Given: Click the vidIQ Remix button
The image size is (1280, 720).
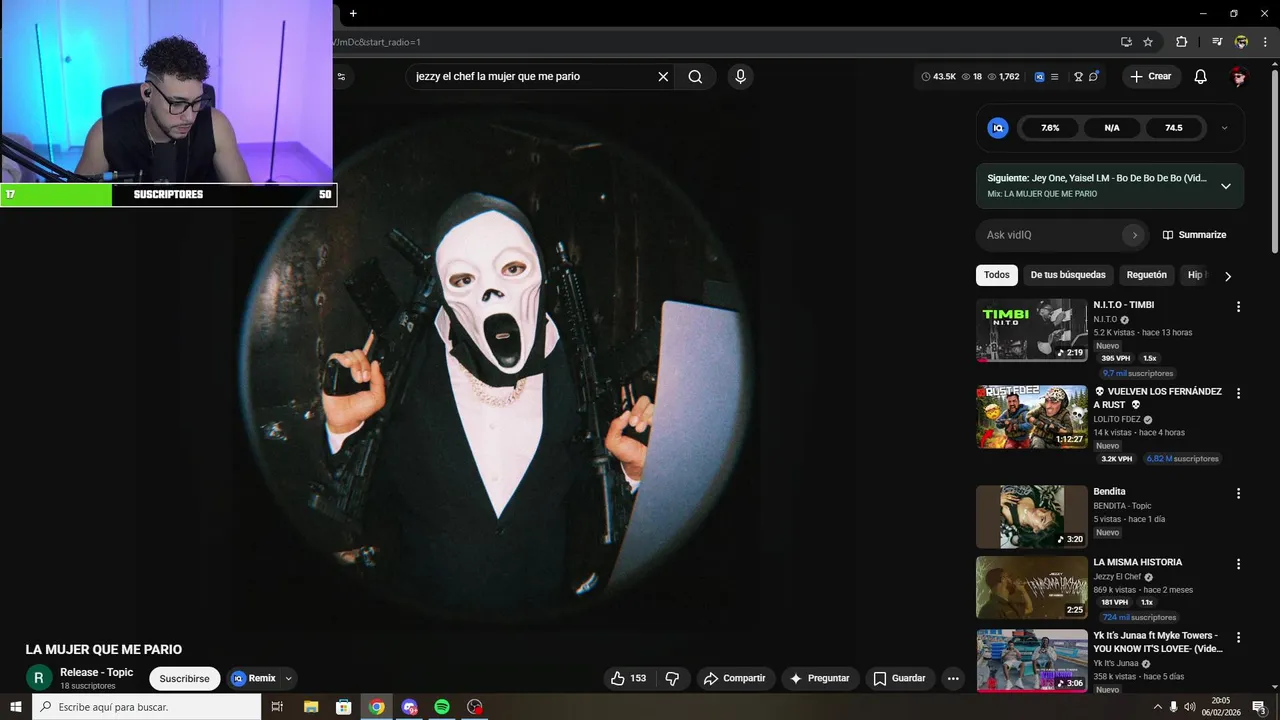Looking at the screenshot, I should [x=254, y=678].
